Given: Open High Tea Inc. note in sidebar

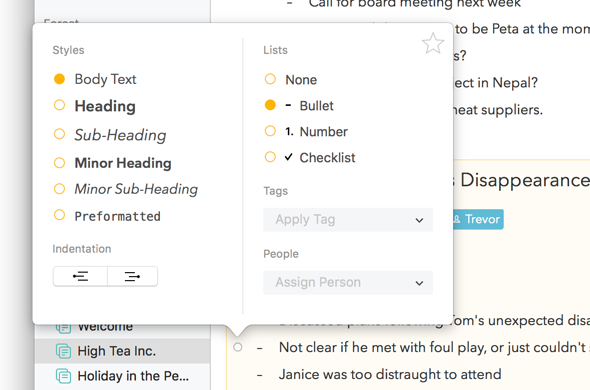Looking at the screenshot, I should pos(122,351).
